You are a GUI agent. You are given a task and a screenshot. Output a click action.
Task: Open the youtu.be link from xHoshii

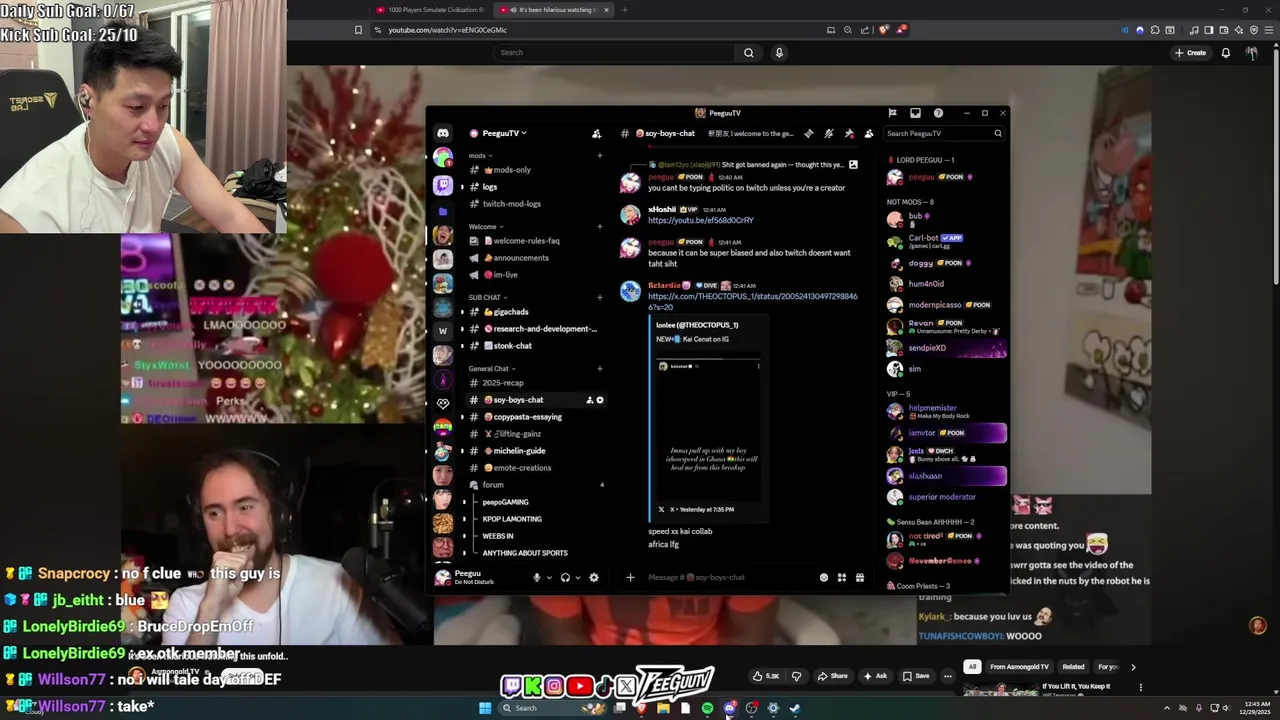click(x=700, y=220)
